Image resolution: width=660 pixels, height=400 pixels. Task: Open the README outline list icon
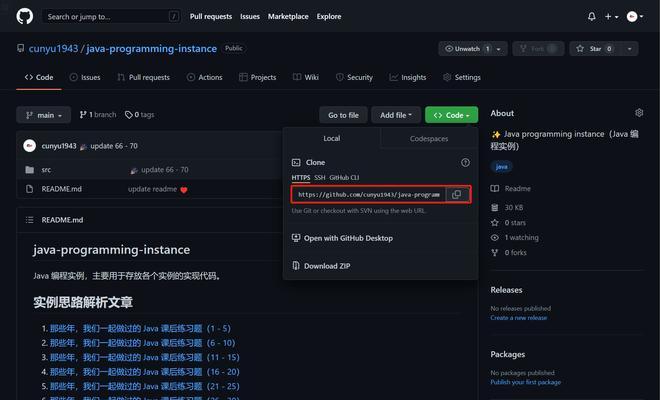[x=29, y=220]
